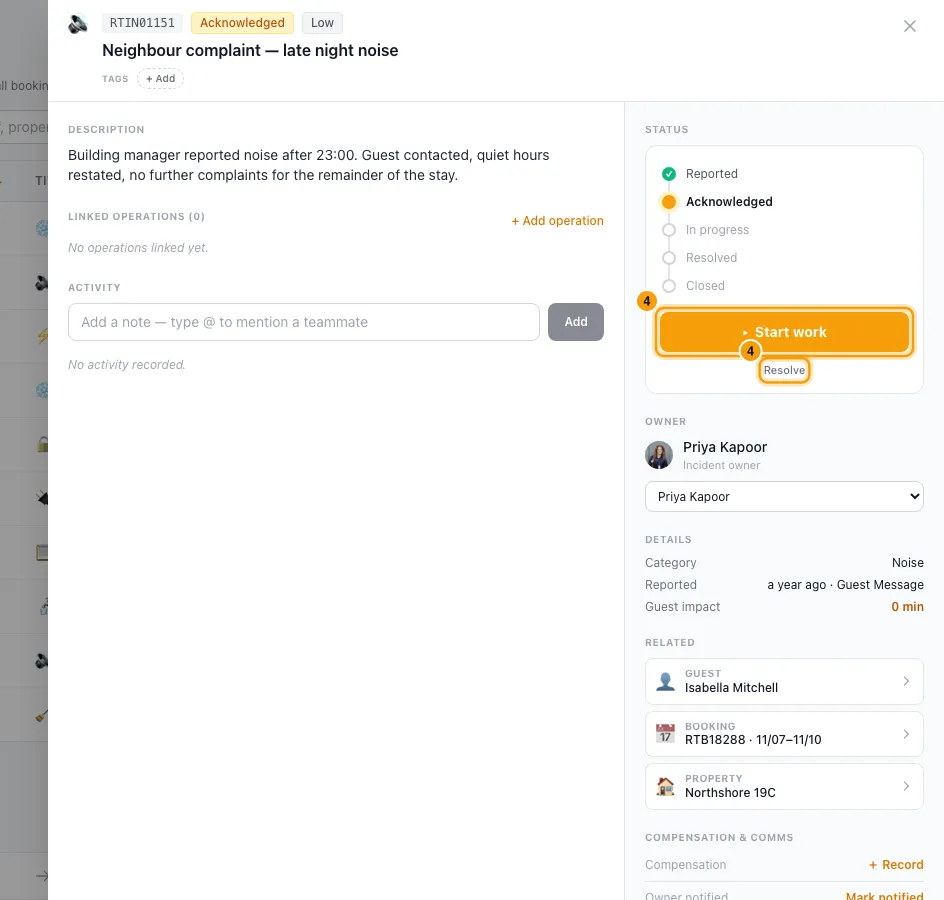944x900 pixels.
Task: Click the small Resolve button
Action: (784, 370)
